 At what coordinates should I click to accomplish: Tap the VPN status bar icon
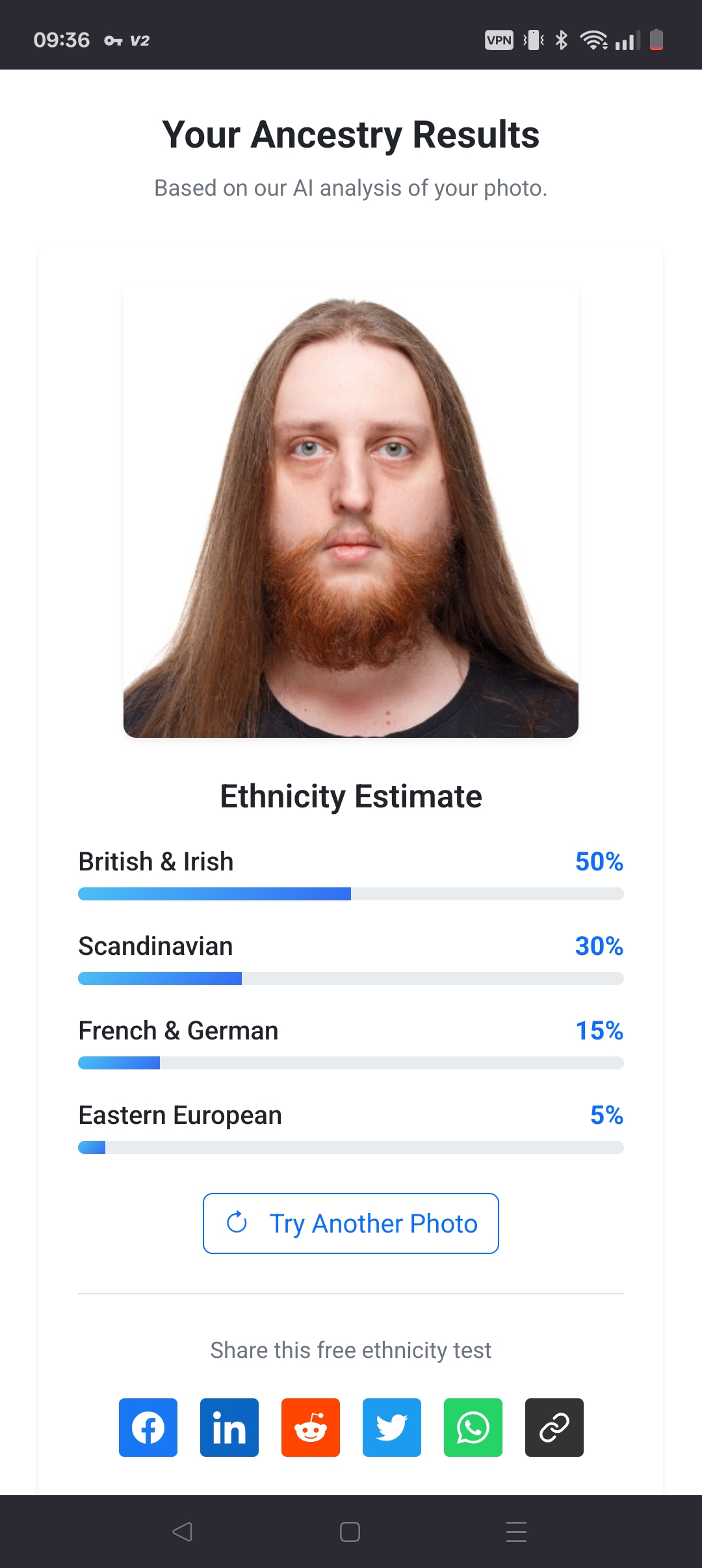[x=499, y=40]
